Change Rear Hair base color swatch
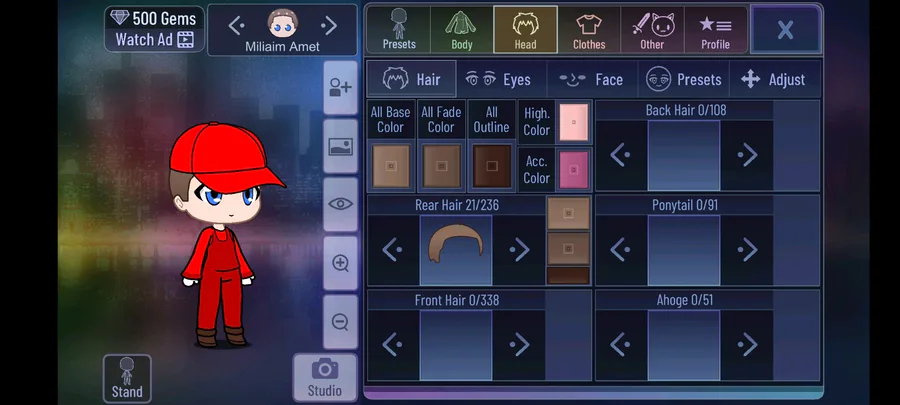This screenshot has width=900, height=405. pyautogui.click(x=568, y=213)
